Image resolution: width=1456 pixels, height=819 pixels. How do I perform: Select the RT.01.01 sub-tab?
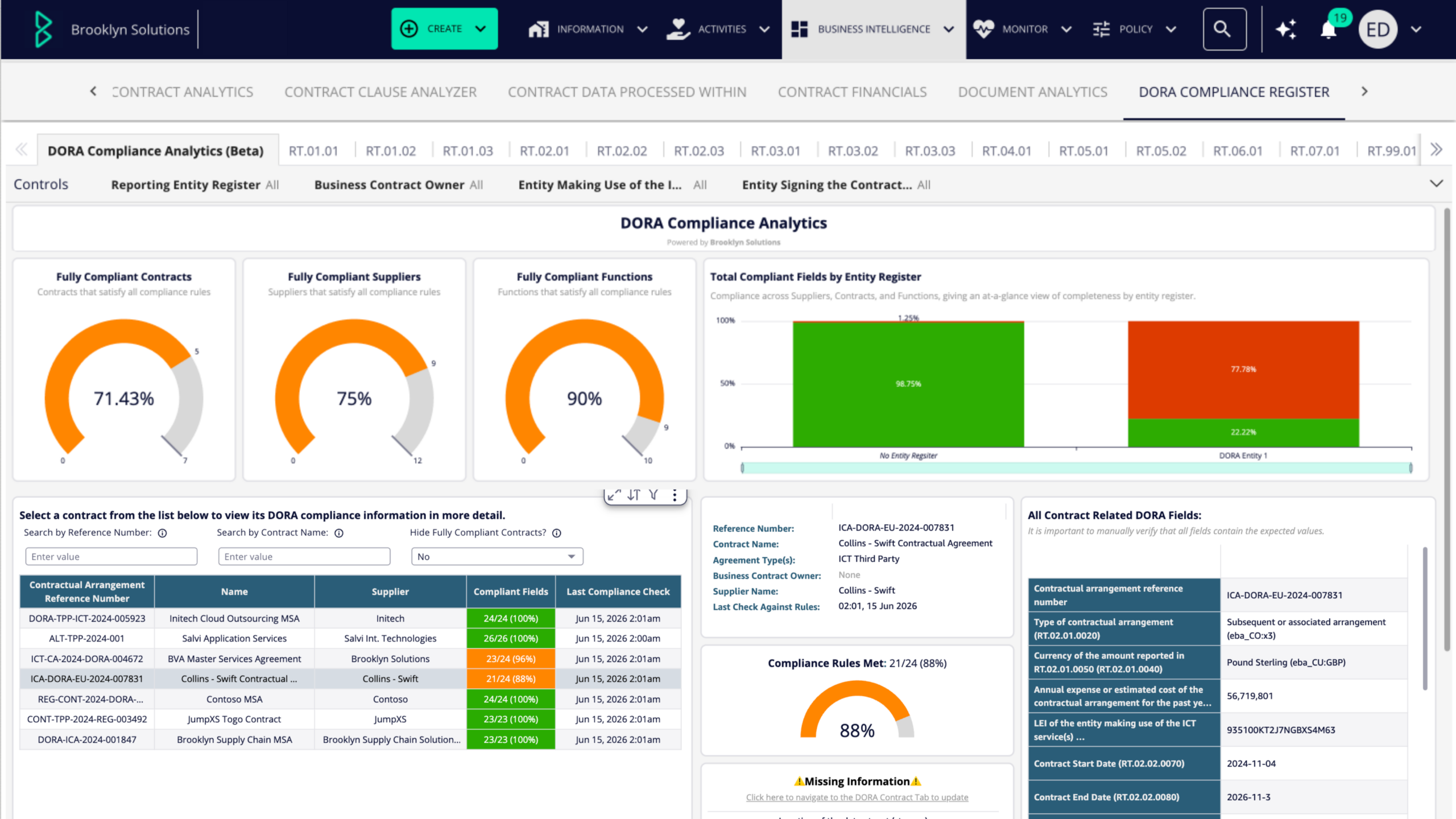(x=313, y=151)
